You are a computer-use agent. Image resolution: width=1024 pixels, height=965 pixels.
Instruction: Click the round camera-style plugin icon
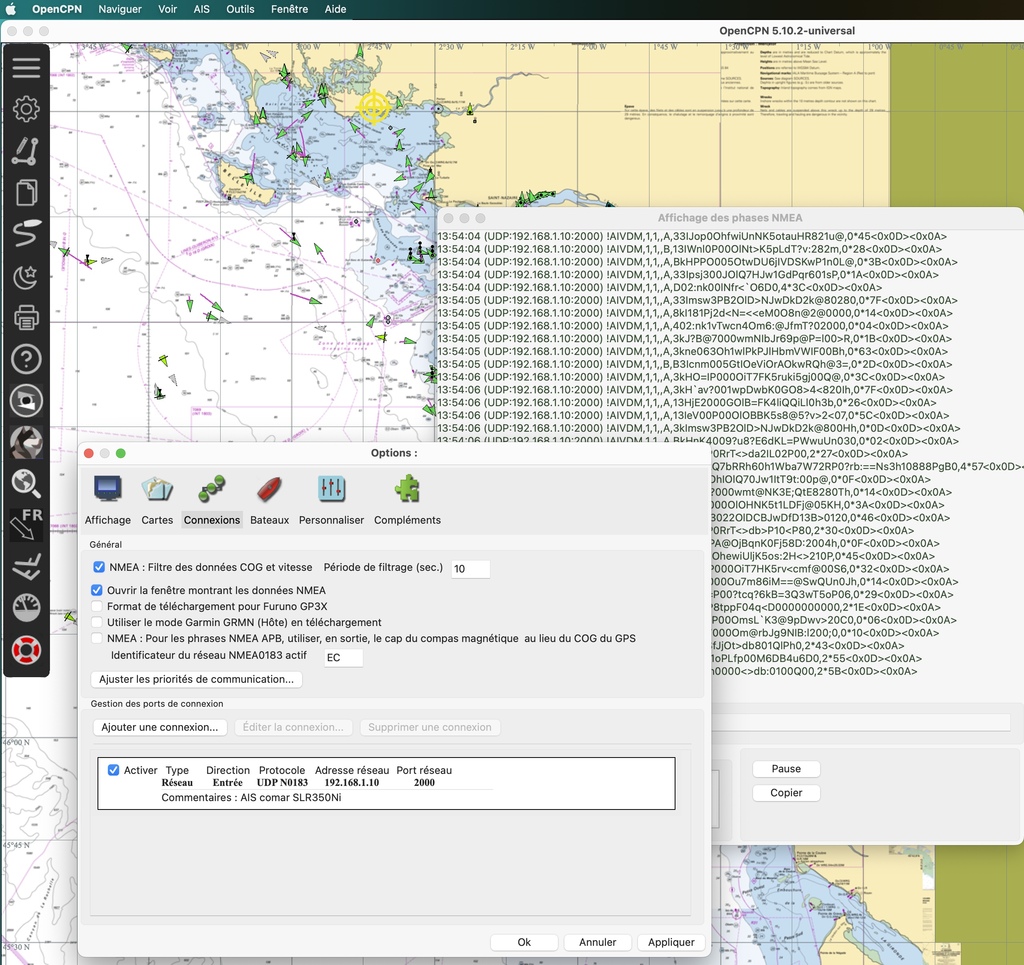(x=26, y=401)
